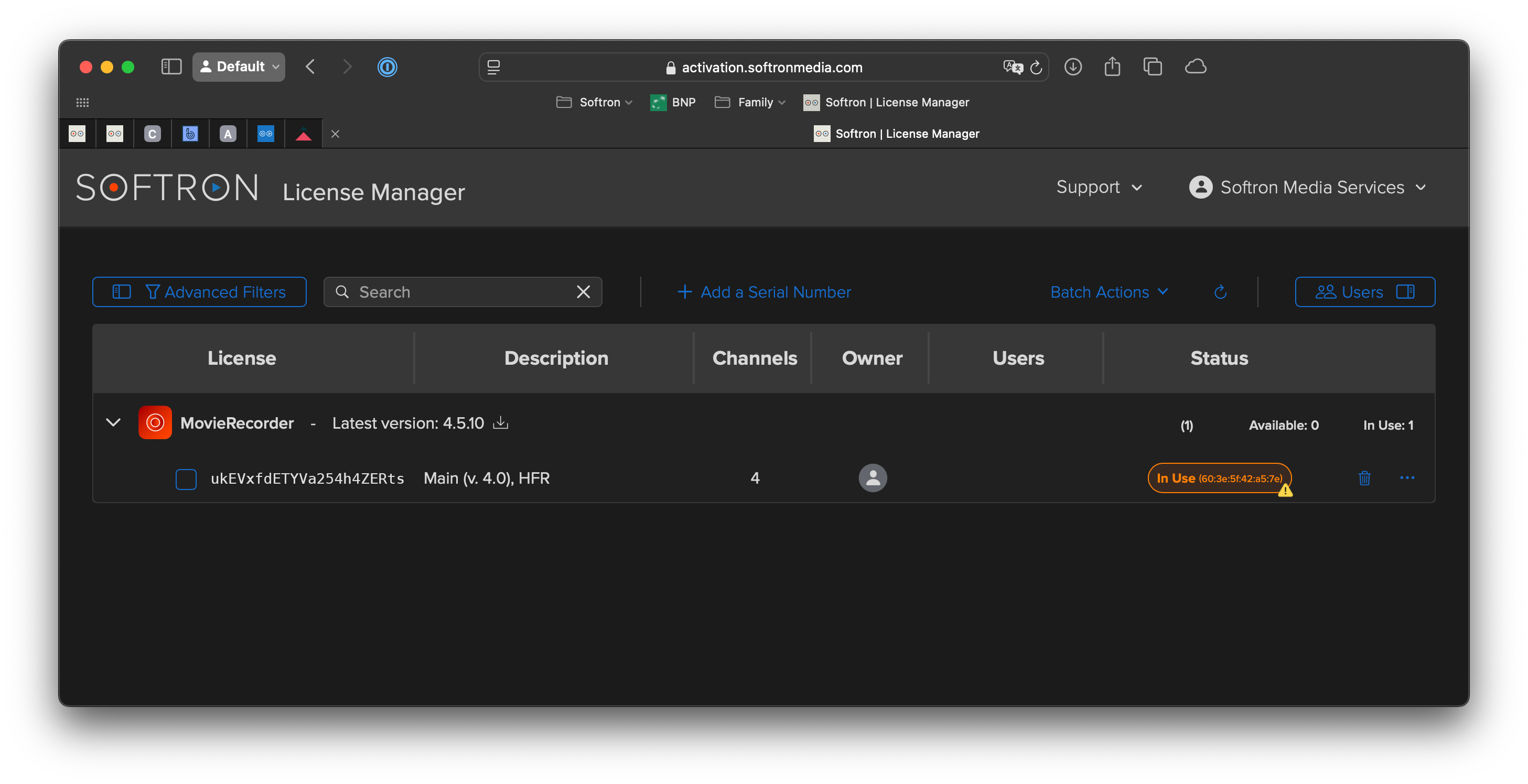This screenshot has height=784, width=1528.
Task: Open Softron Media Services account menu
Action: [1307, 188]
